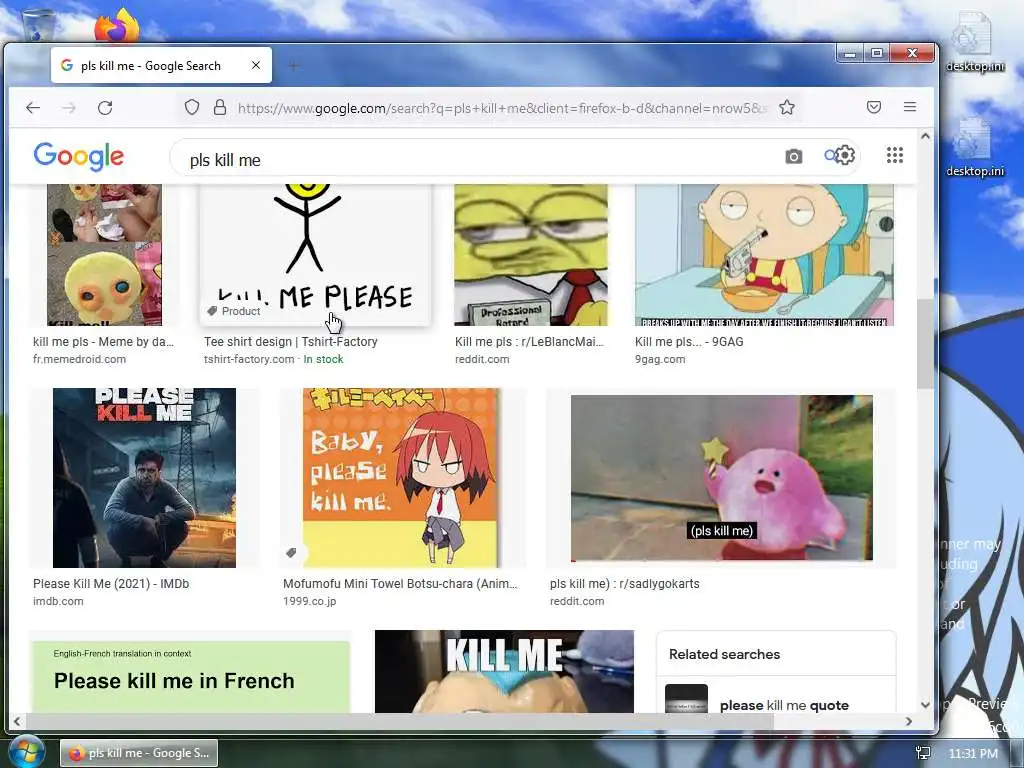Image resolution: width=1024 pixels, height=768 pixels.
Task: Follow kill me pls Meme by da… link
Action: (x=103, y=342)
